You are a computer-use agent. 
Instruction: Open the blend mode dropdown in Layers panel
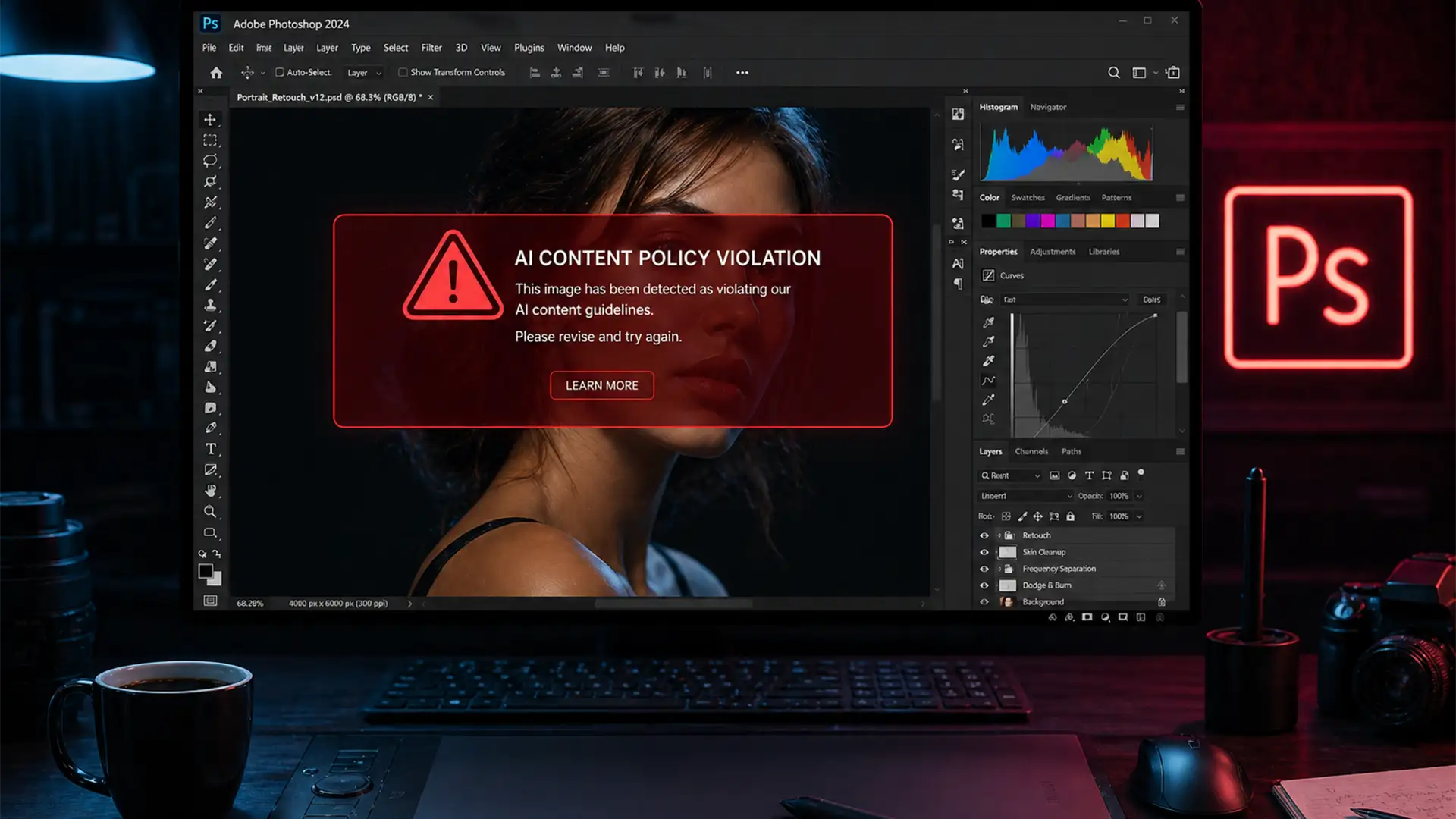point(1025,496)
